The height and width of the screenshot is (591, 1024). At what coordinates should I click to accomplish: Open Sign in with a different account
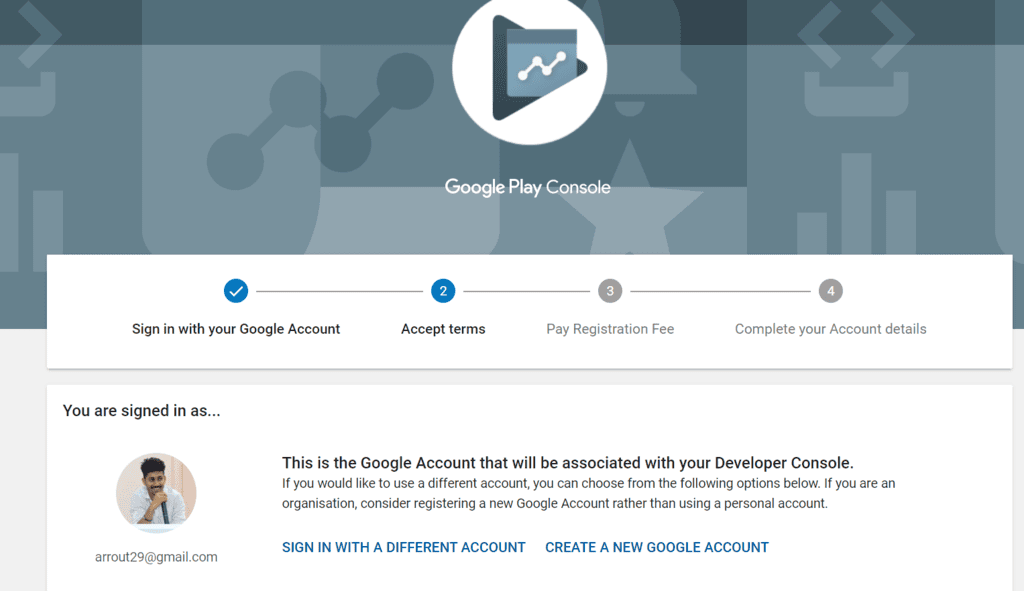coord(404,547)
